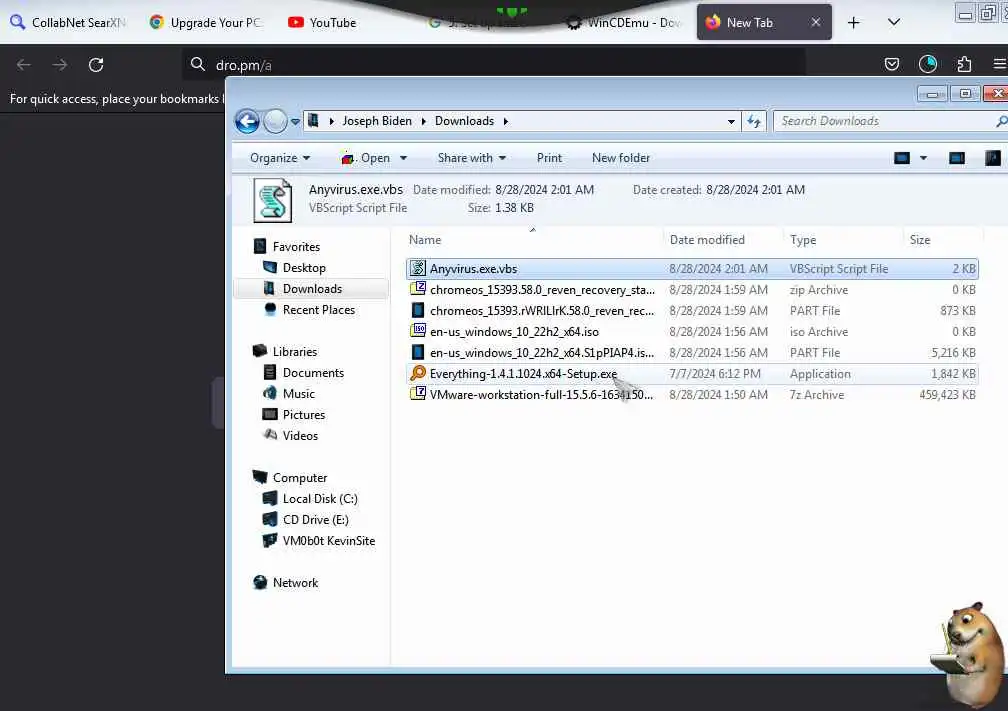
Task: Click the Explorer help icon
Action: [993, 158]
